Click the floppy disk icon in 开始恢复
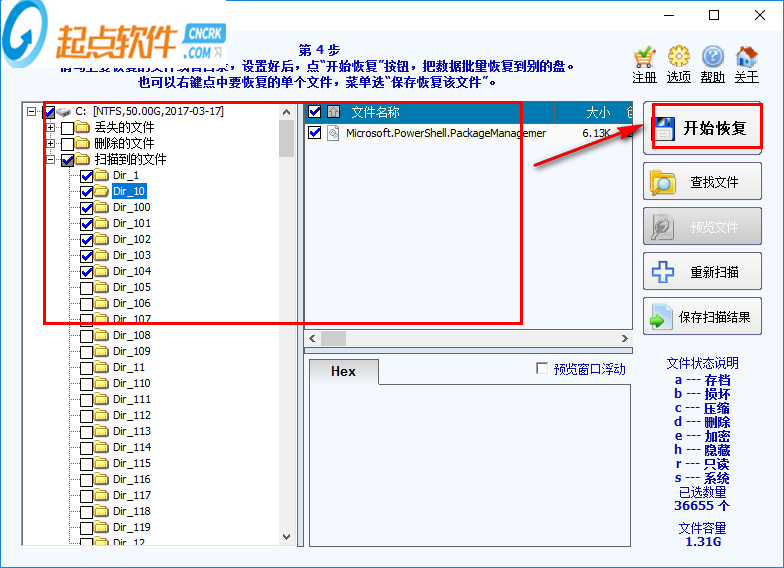This screenshot has width=784, height=568. pyautogui.click(x=664, y=128)
